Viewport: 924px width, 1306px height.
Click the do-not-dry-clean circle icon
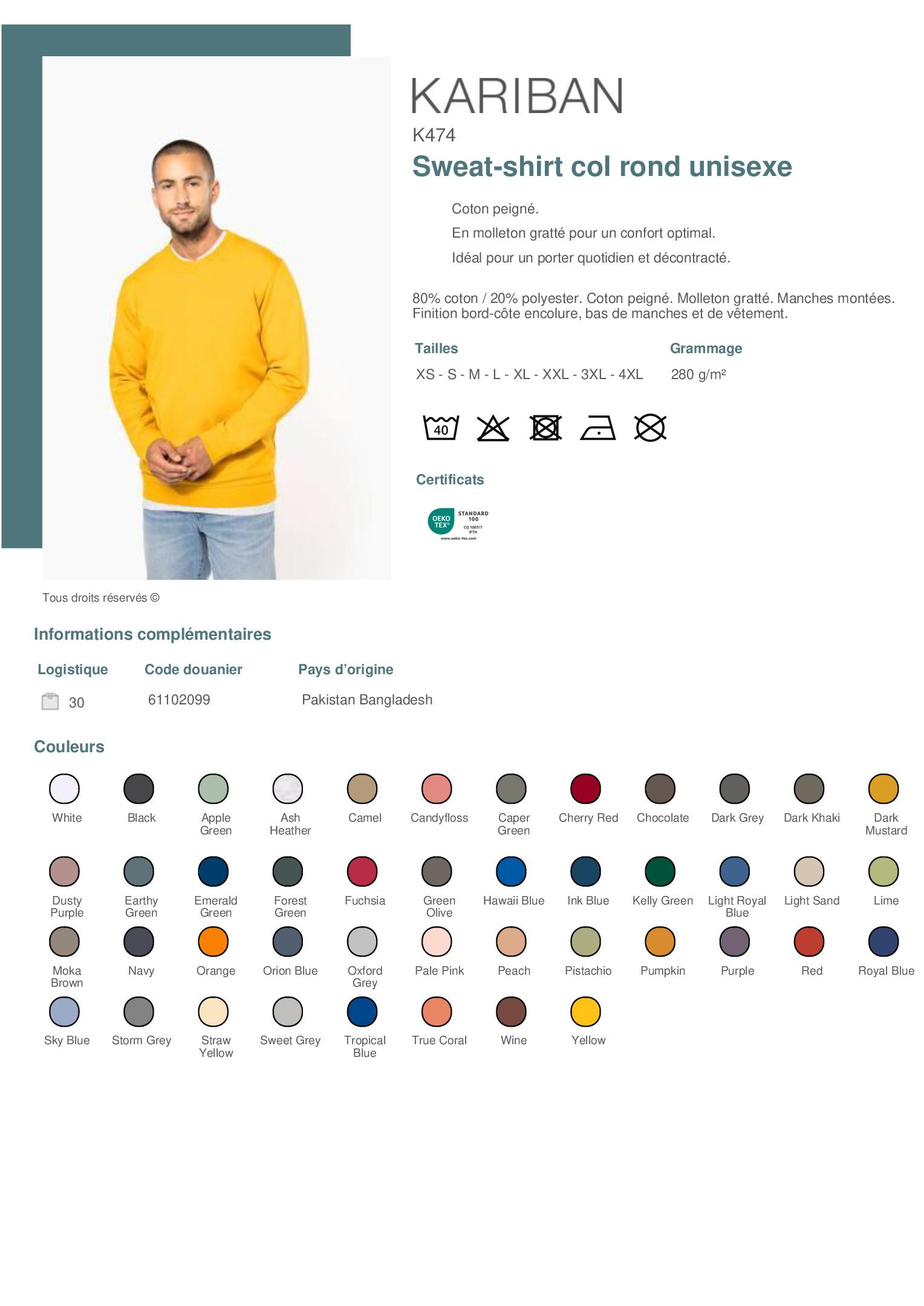point(650,428)
